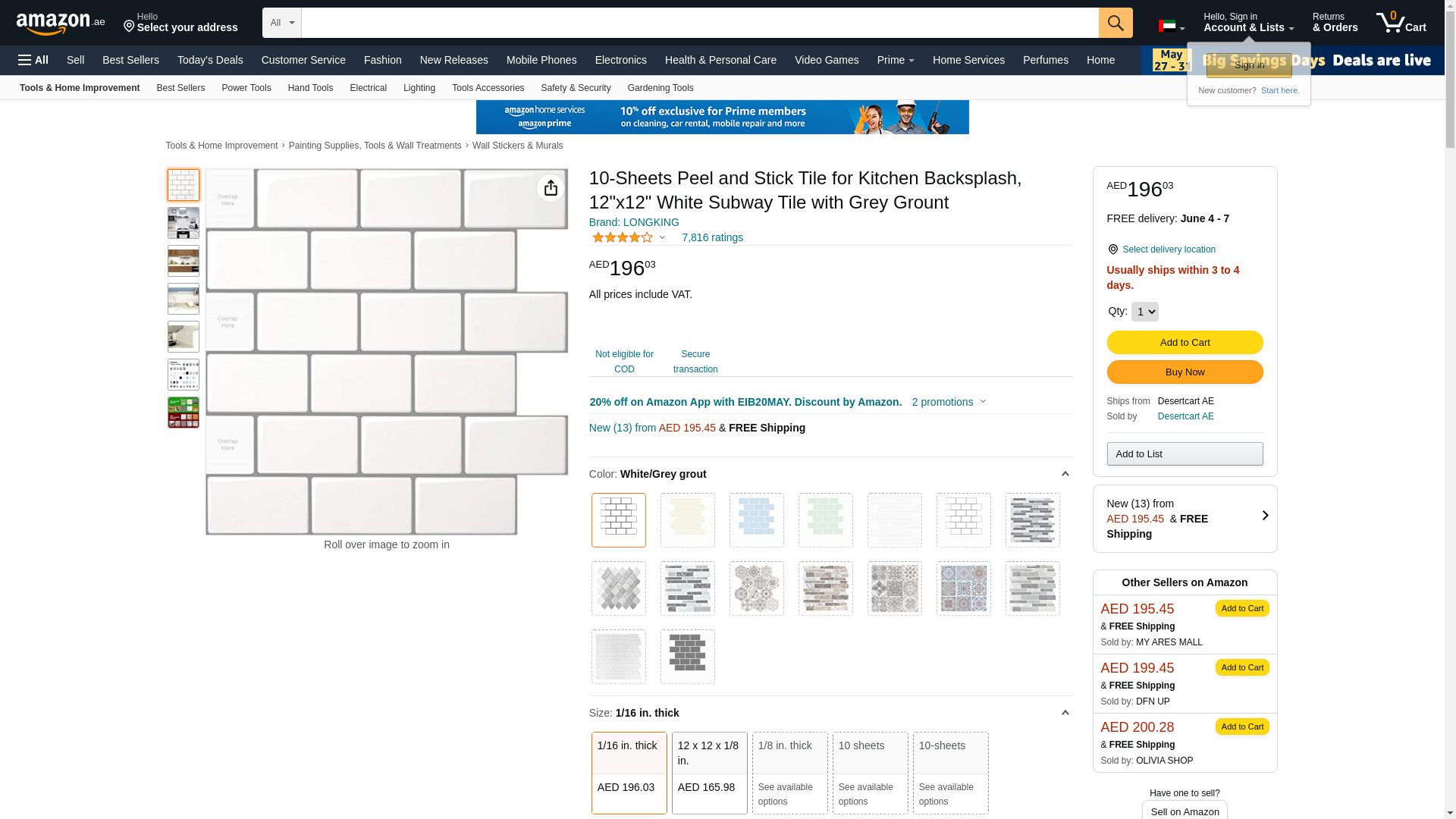Open the LONGKING brand link

click(x=634, y=222)
